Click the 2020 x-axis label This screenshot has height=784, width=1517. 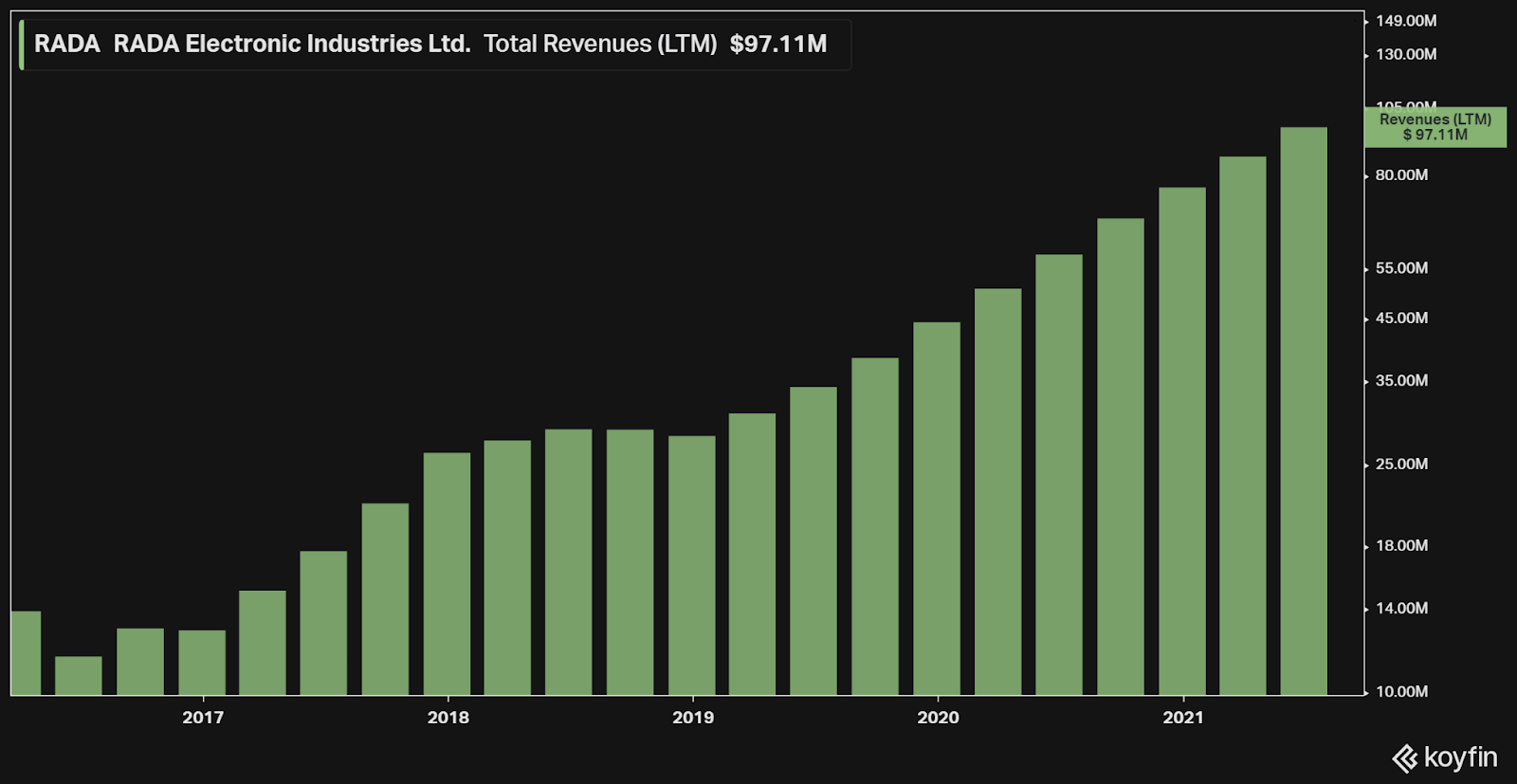938,718
